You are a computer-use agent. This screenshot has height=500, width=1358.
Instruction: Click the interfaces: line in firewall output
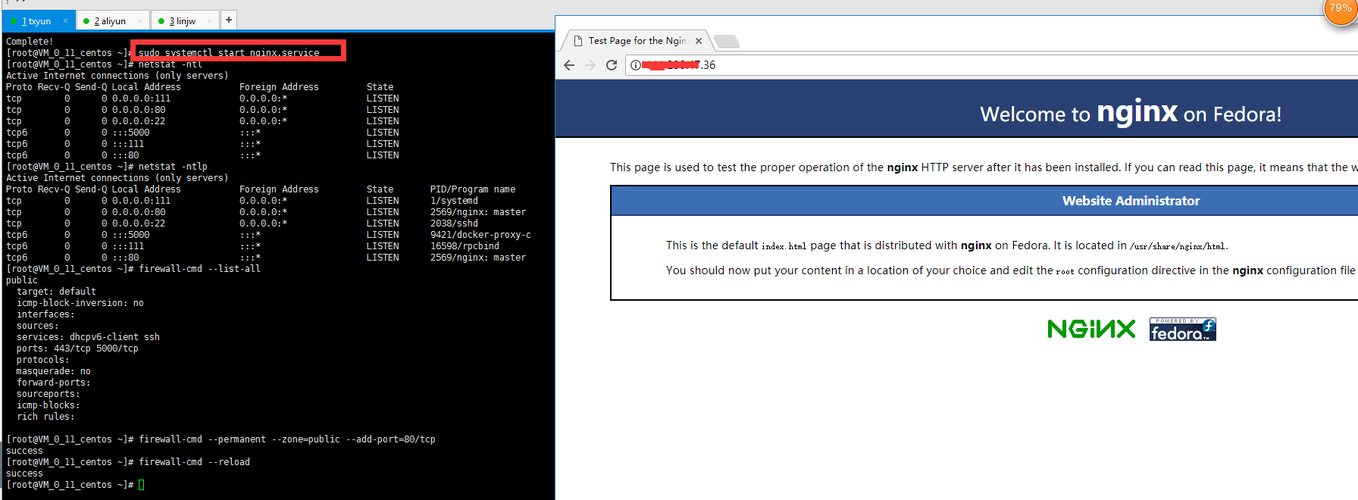click(x=45, y=314)
